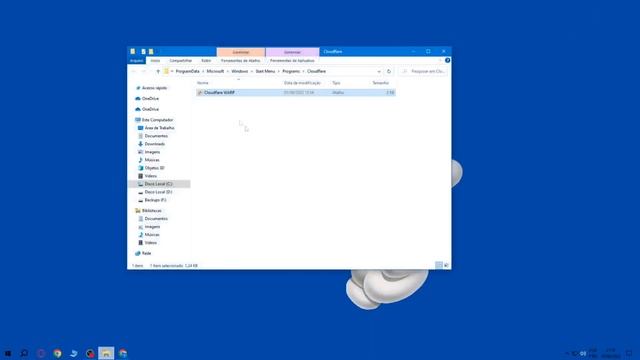This screenshot has height=360, width=640.
Task: Click ProgramData in the address path
Action: (187, 71)
